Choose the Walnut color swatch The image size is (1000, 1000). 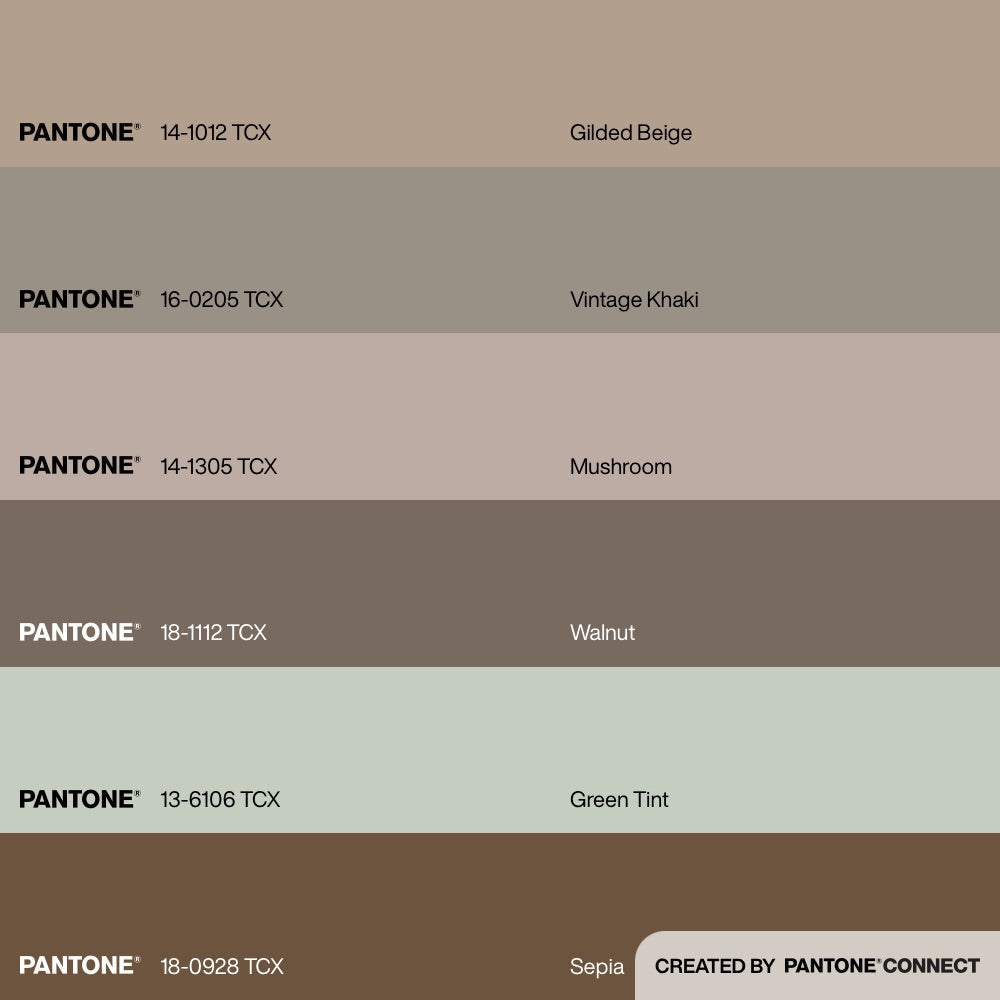500,565
